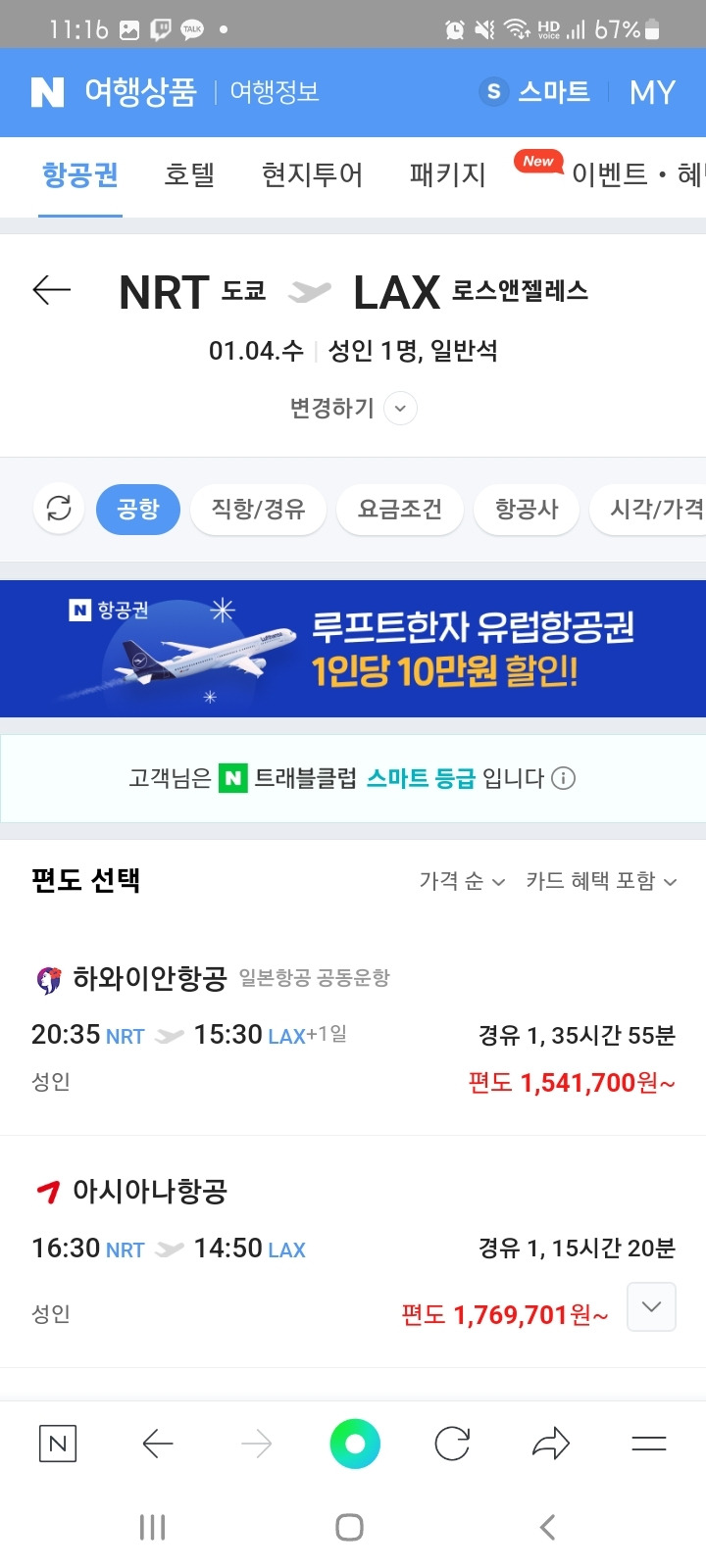Go back using the arrow beside NRT
706x1568 pixels.
coord(52,290)
